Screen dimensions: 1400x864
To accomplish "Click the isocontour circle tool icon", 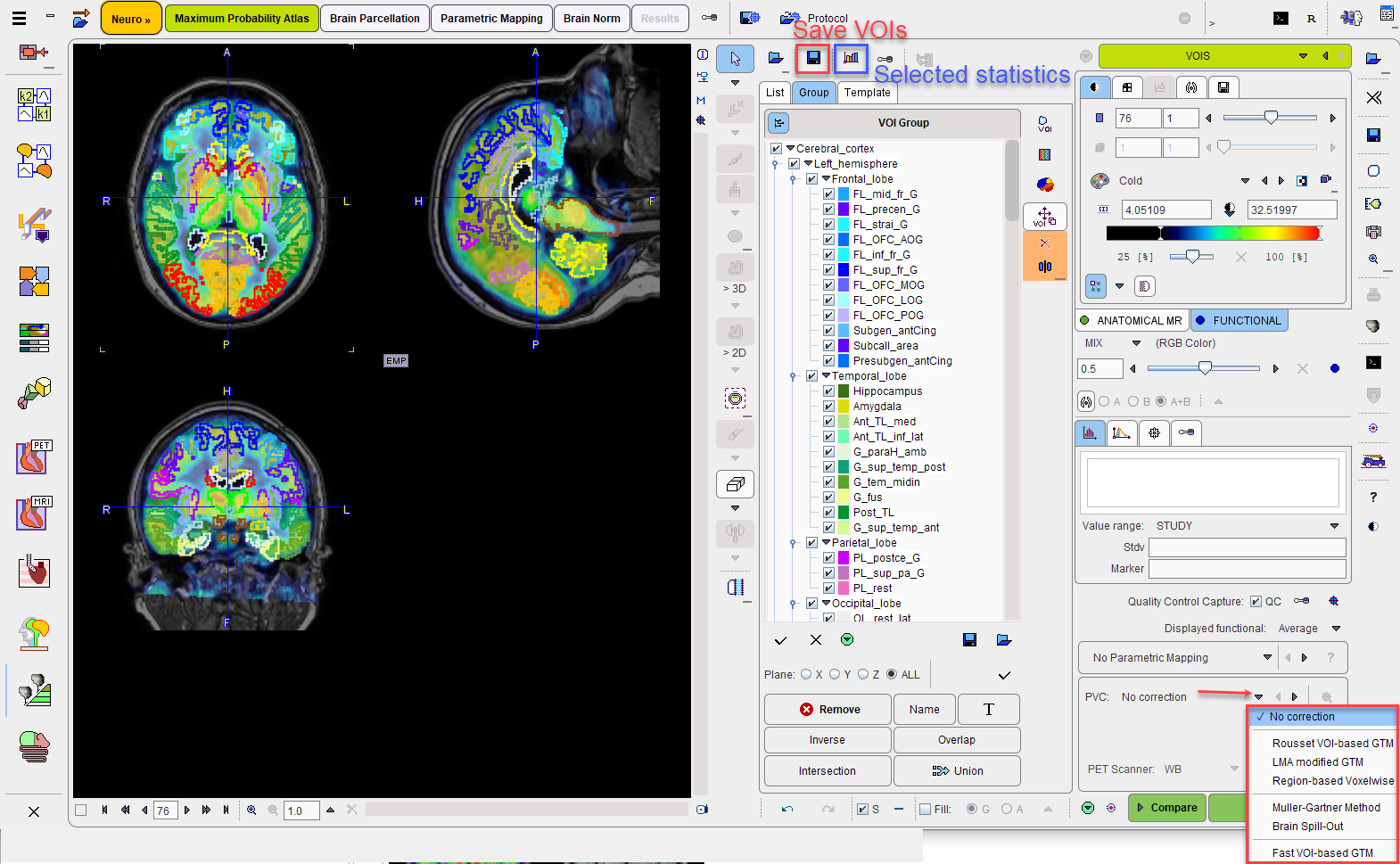I will coord(736,399).
